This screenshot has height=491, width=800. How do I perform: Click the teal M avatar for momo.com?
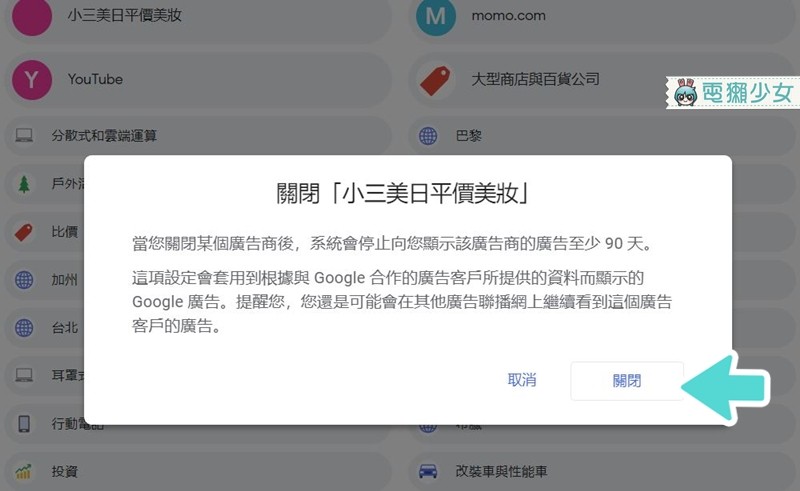pyautogui.click(x=433, y=16)
